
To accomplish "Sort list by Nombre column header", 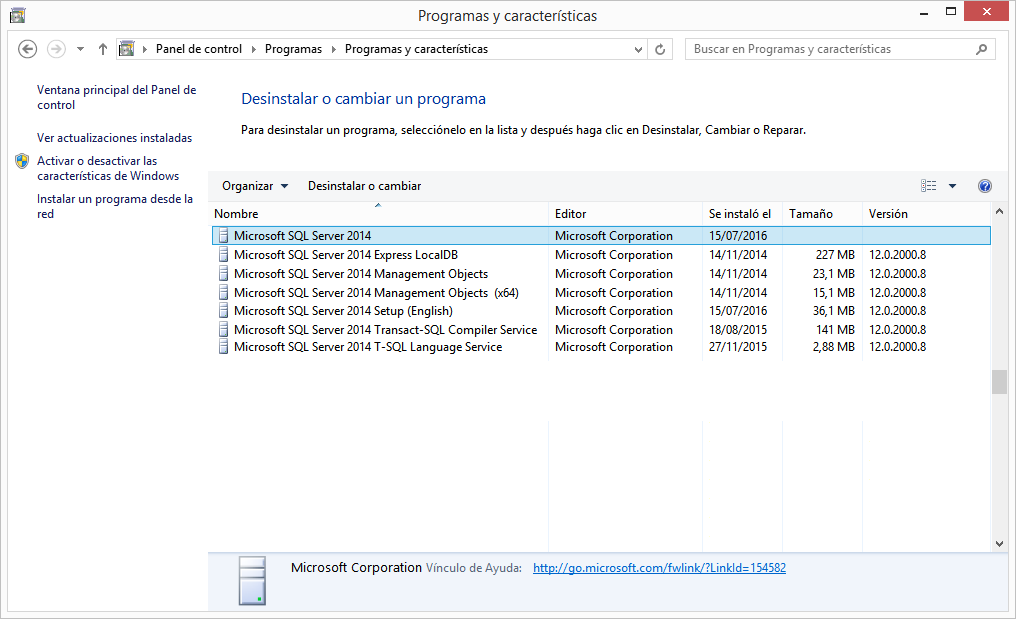I will (x=236, y=214).
